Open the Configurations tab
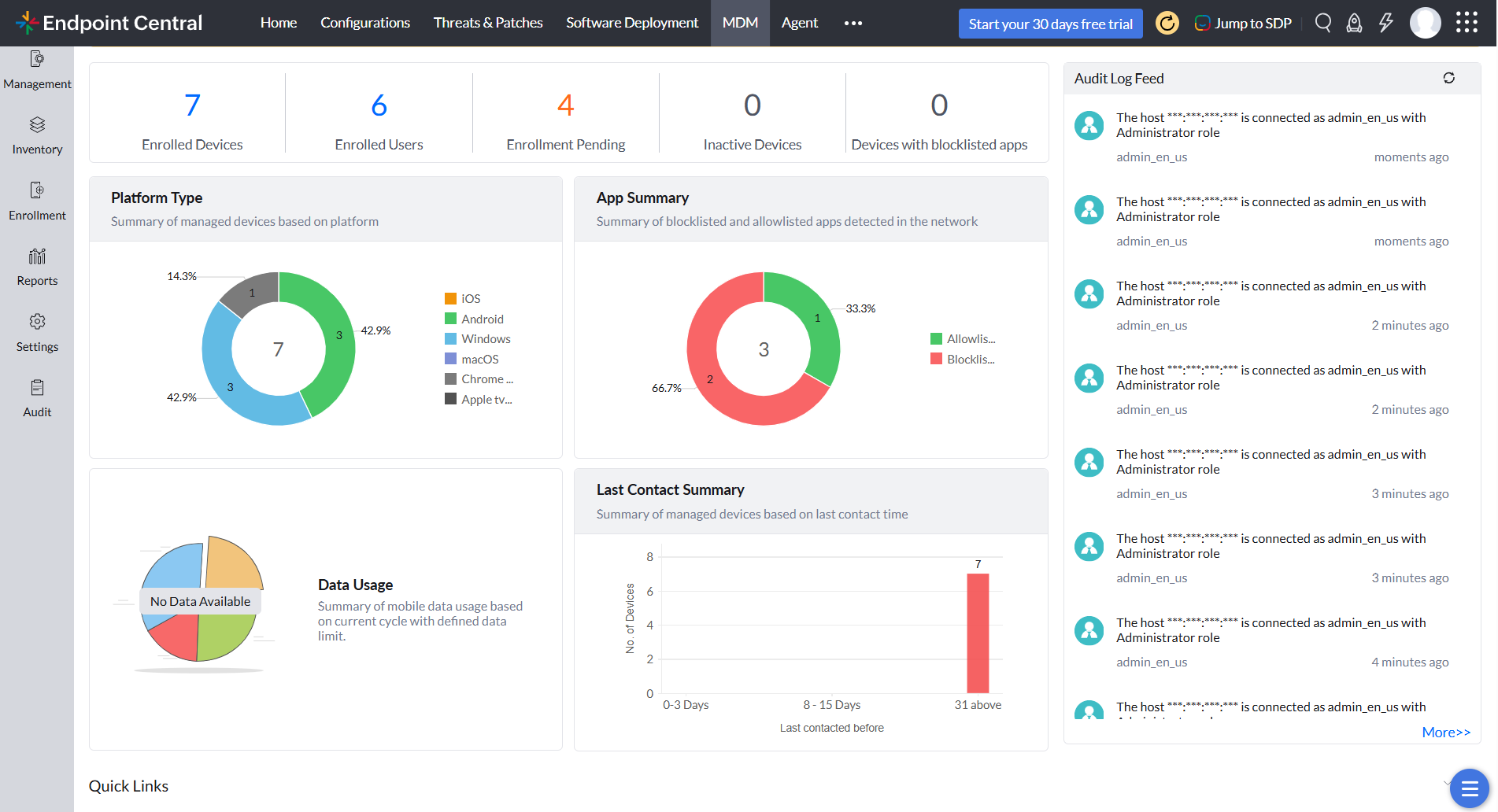The width and height of the screenshot is (1498, 812). pyautogui.click(x=365, y=23)
